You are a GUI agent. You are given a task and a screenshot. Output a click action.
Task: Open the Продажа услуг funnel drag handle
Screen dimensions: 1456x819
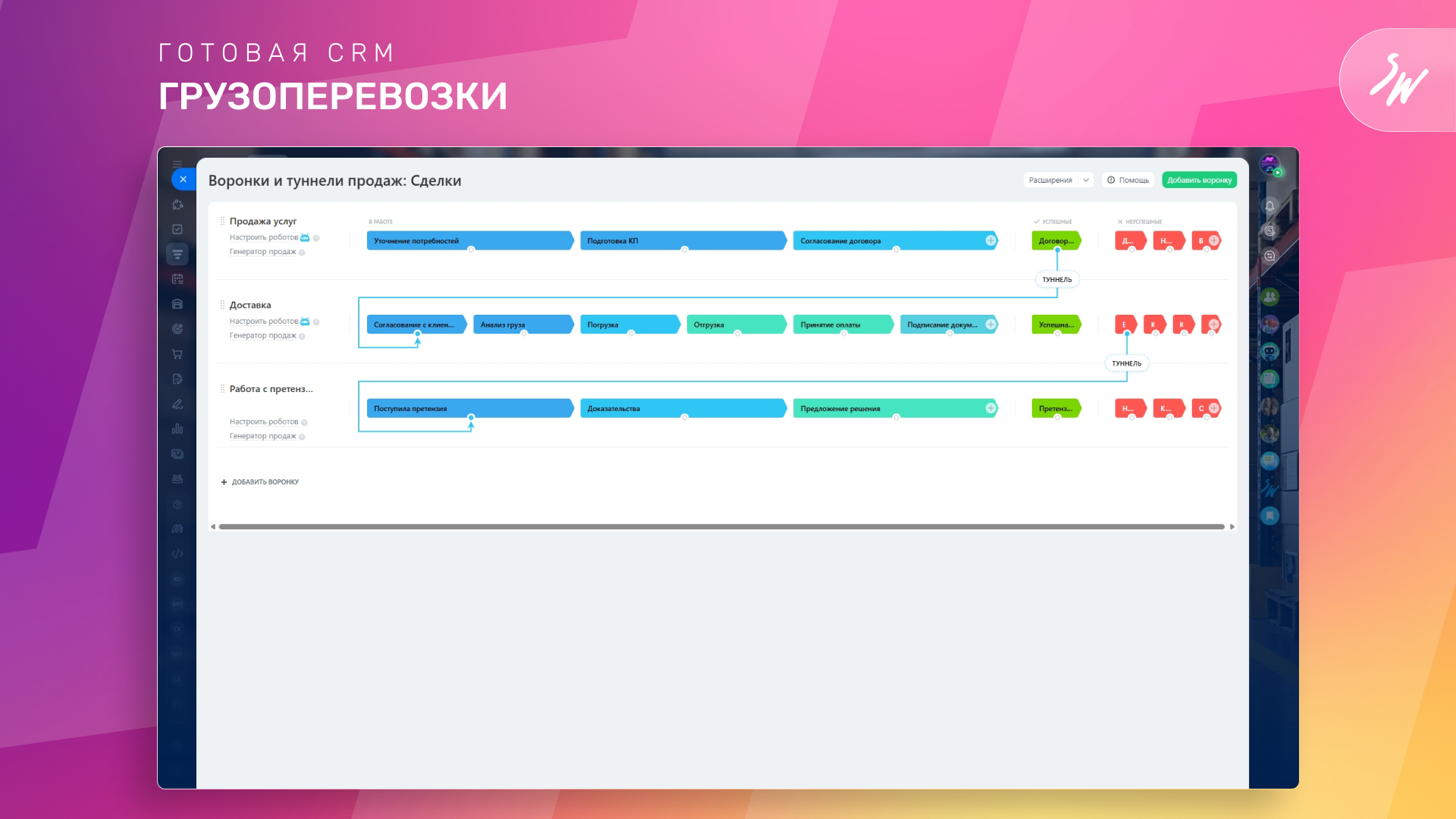point(222,221)
